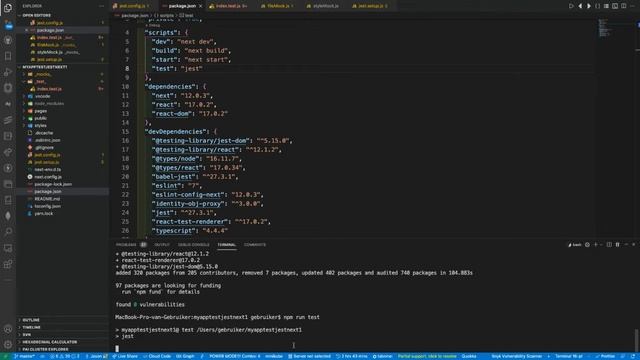This screenshot has width=640, height=360.
Task: Open package-lock.json in file tree
Action: pyautogui.click(x=53, y=184)
